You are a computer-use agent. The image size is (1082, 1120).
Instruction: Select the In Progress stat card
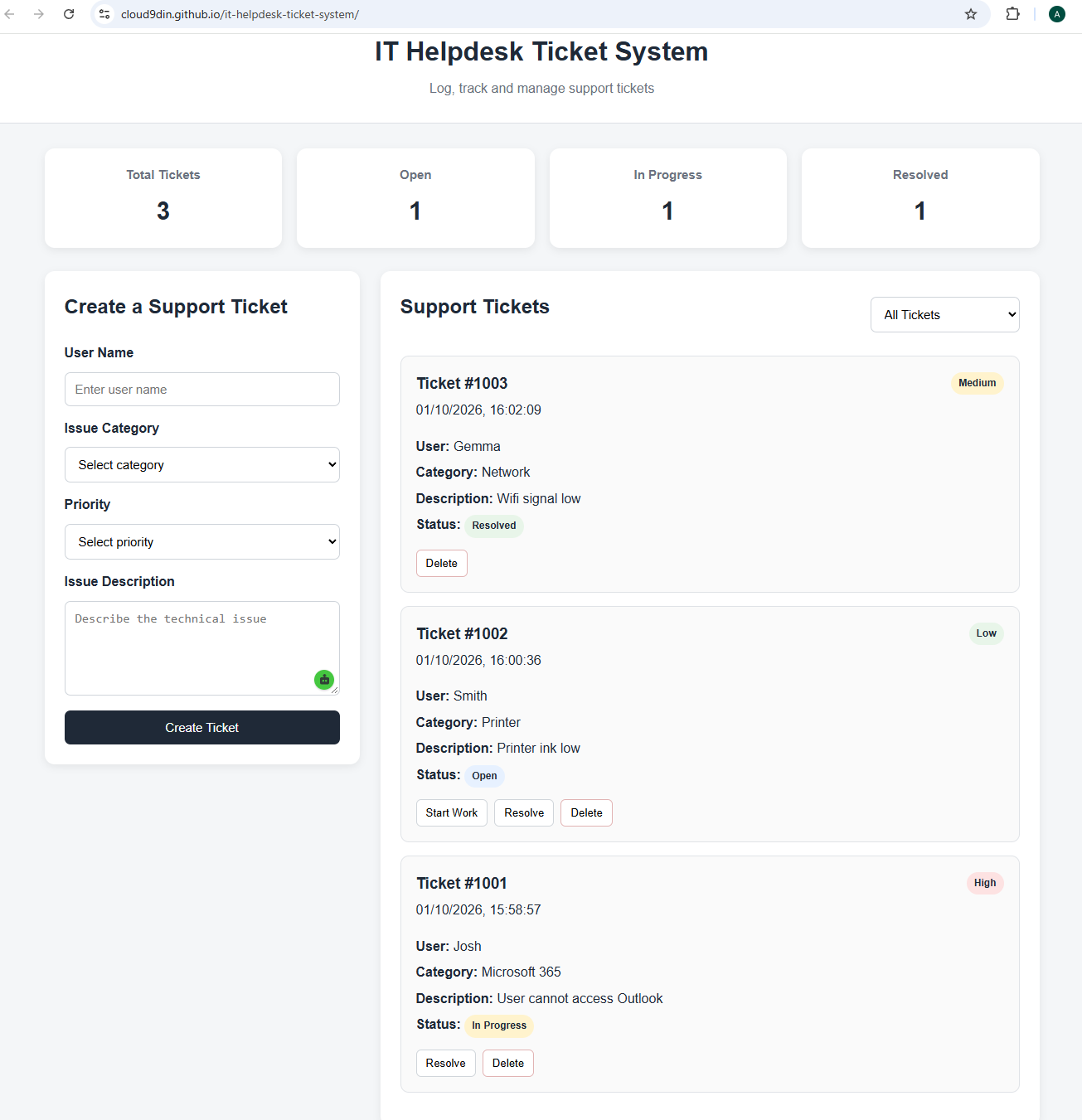coord(668,198)
